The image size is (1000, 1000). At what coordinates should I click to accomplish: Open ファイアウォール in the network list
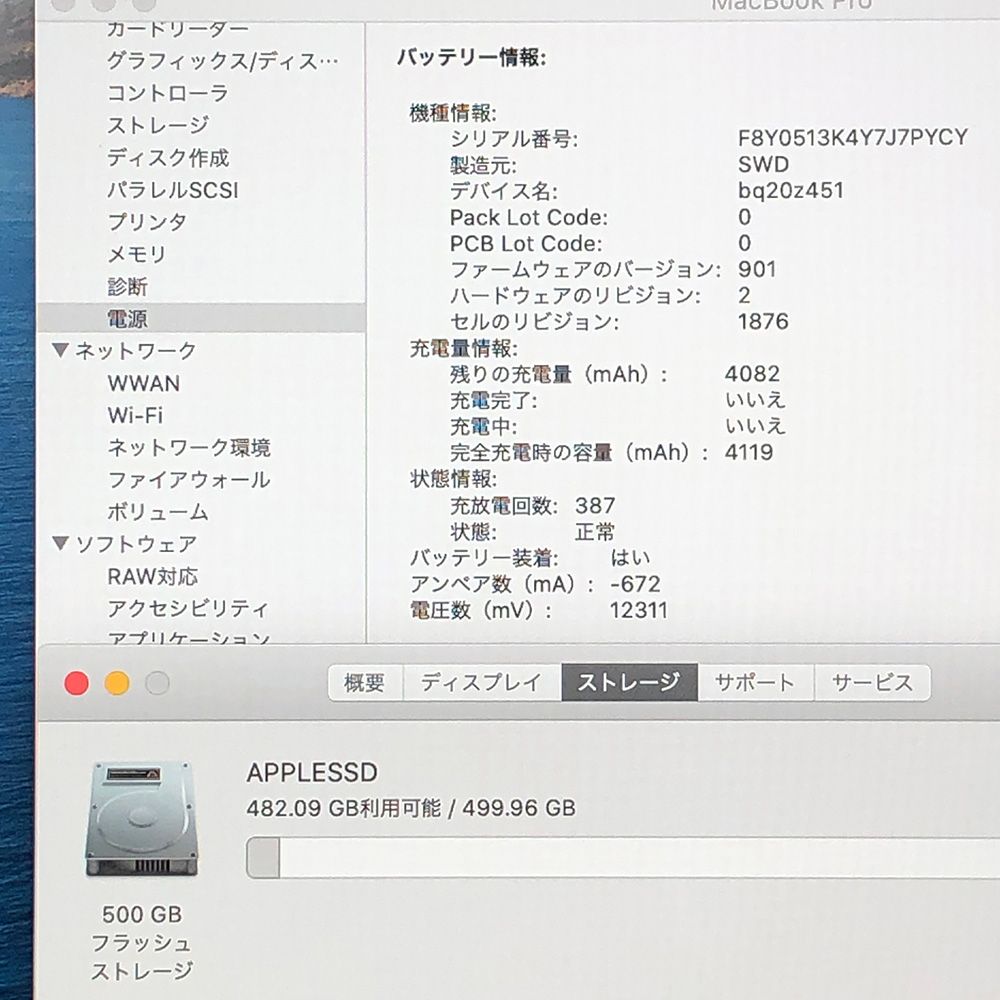point(189,480)
